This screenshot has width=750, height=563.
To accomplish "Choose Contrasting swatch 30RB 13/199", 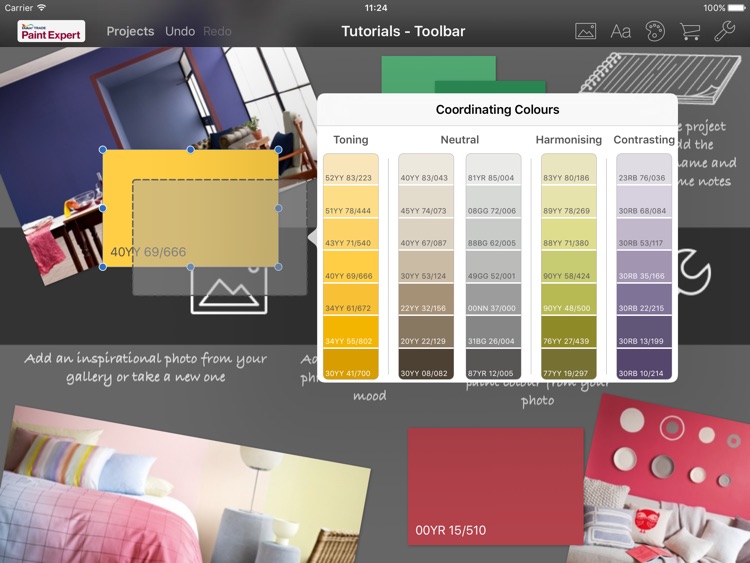I will point(644,332).
